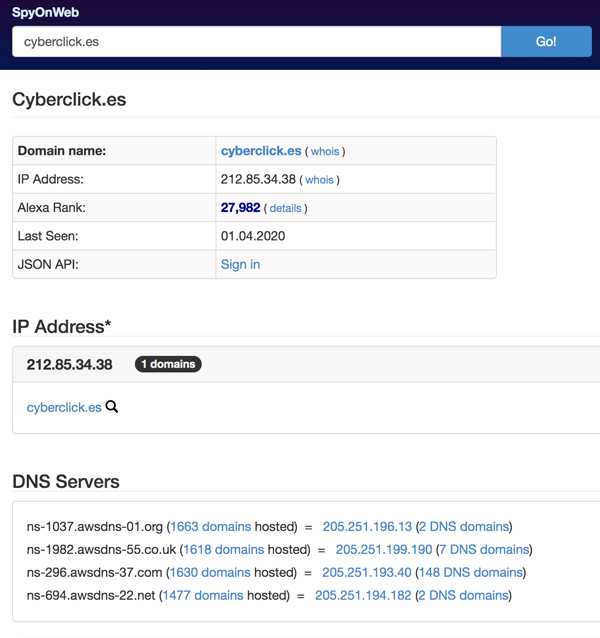Screen dimensions: 600x638
Task: Open 148 DNS domains link
Action: 471,572
